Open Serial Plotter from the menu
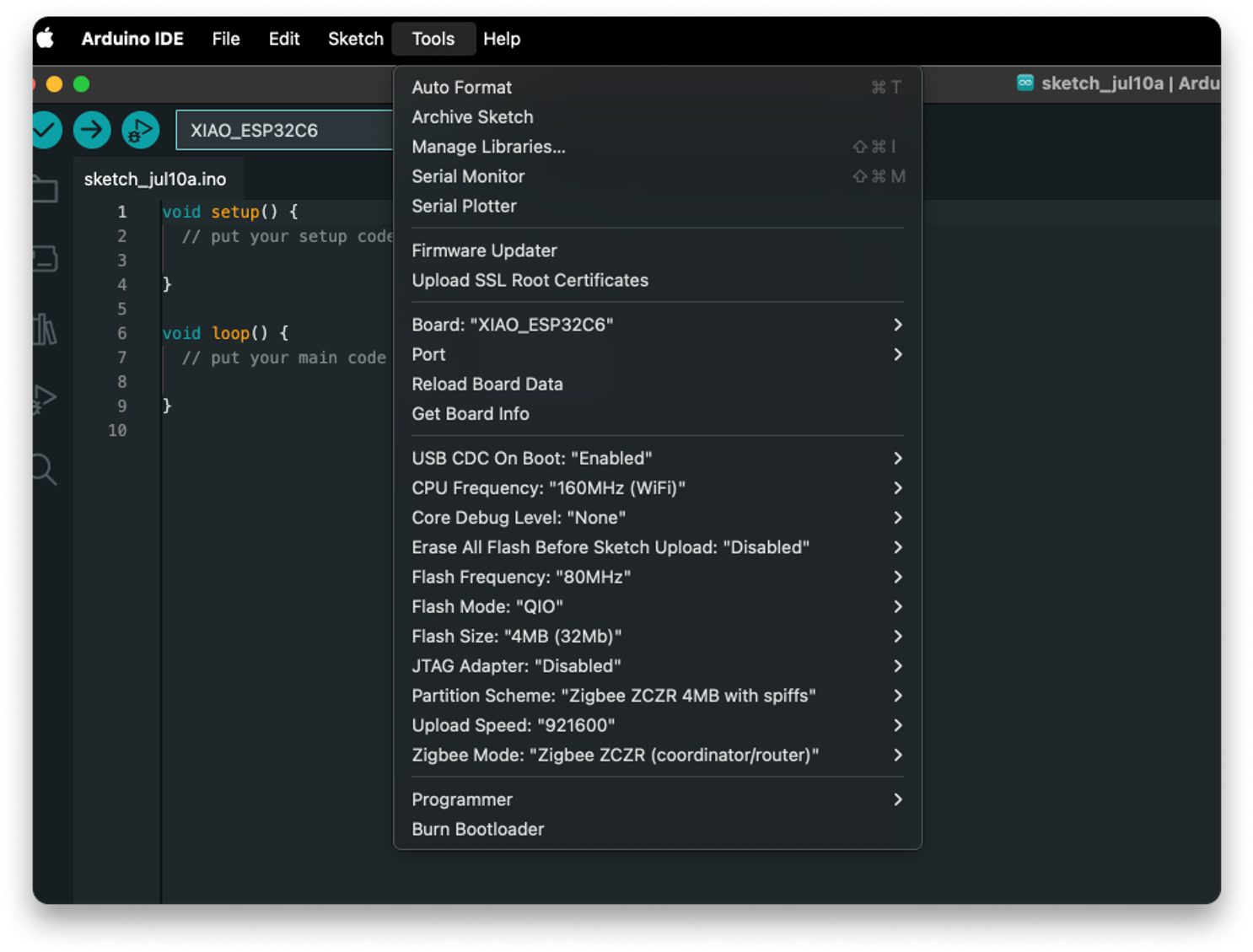 (658, 206)
